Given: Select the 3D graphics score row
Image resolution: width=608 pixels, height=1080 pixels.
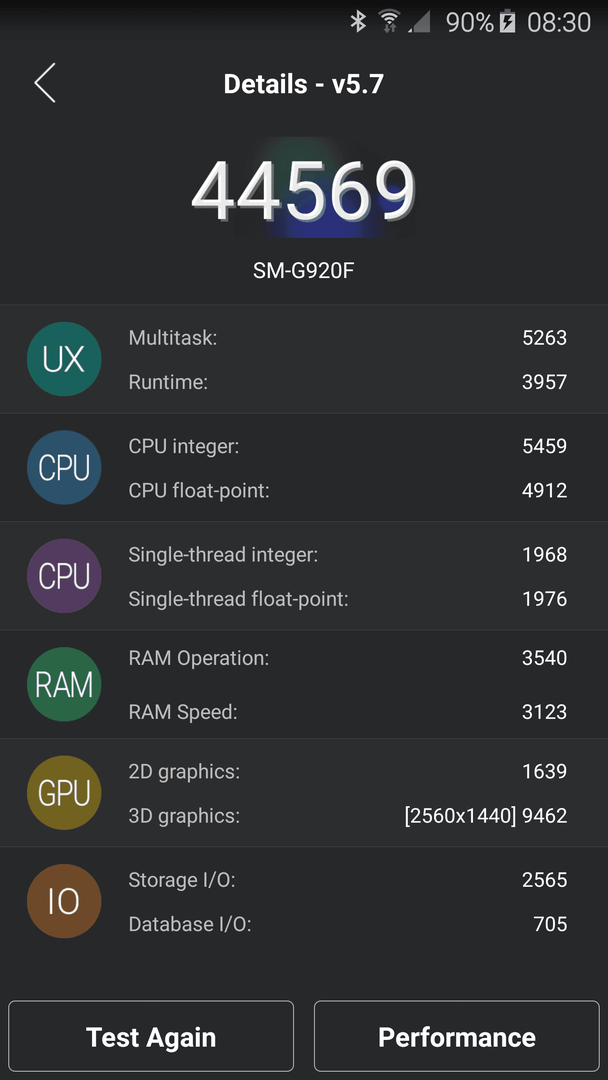Looking at the screenshot, I should [348, 816].
